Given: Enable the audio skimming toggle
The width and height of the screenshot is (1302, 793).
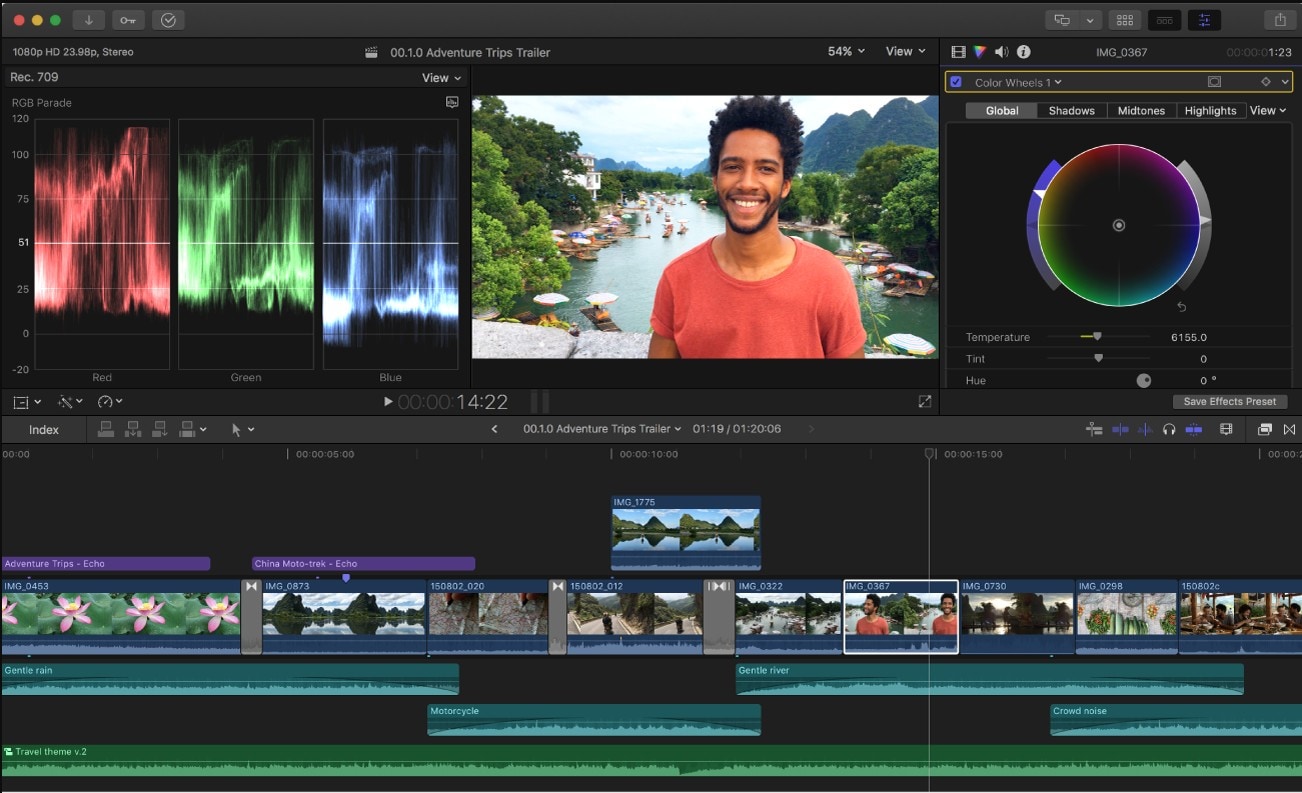Looking at the screenshot, I should [1146, 429].
